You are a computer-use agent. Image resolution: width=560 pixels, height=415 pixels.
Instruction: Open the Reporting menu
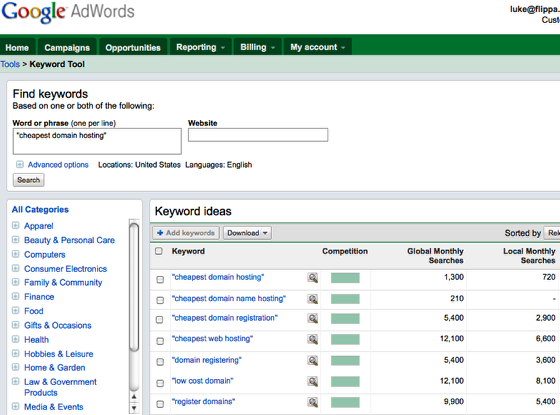point(200,47)
